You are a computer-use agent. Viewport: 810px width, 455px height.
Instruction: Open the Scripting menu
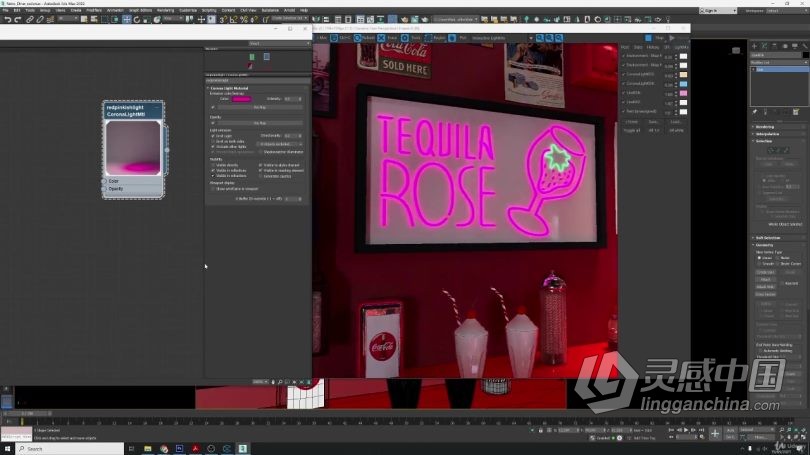click(x=209, y=10)
